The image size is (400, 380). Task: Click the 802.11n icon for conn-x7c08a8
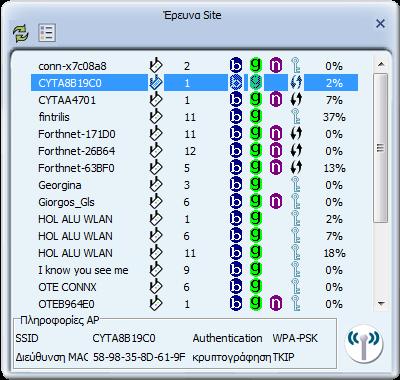tap(275, 65)
